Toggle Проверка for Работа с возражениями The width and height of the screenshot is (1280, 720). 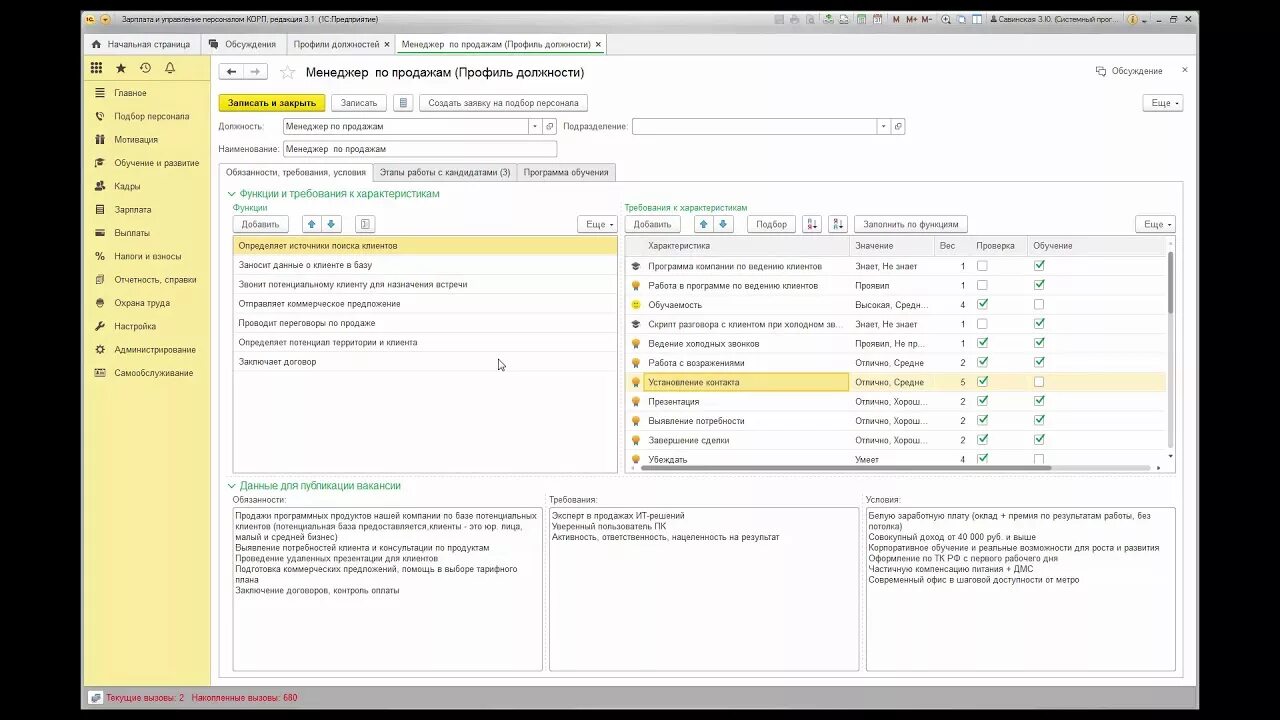[982, 362]
